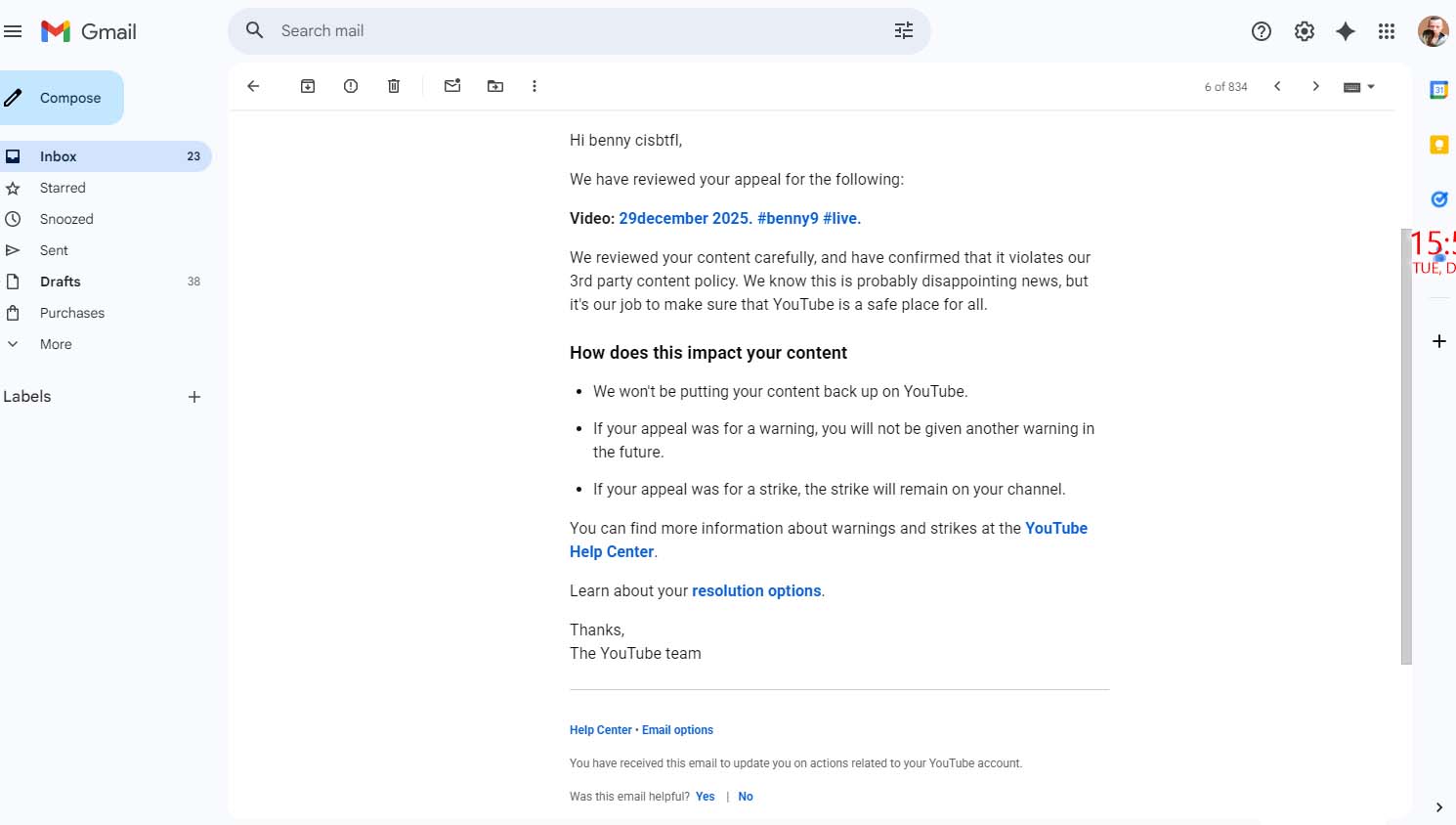Open the Google account avatar
This screenshot has width=1456, height=825.
click(x=1434, y=31)
